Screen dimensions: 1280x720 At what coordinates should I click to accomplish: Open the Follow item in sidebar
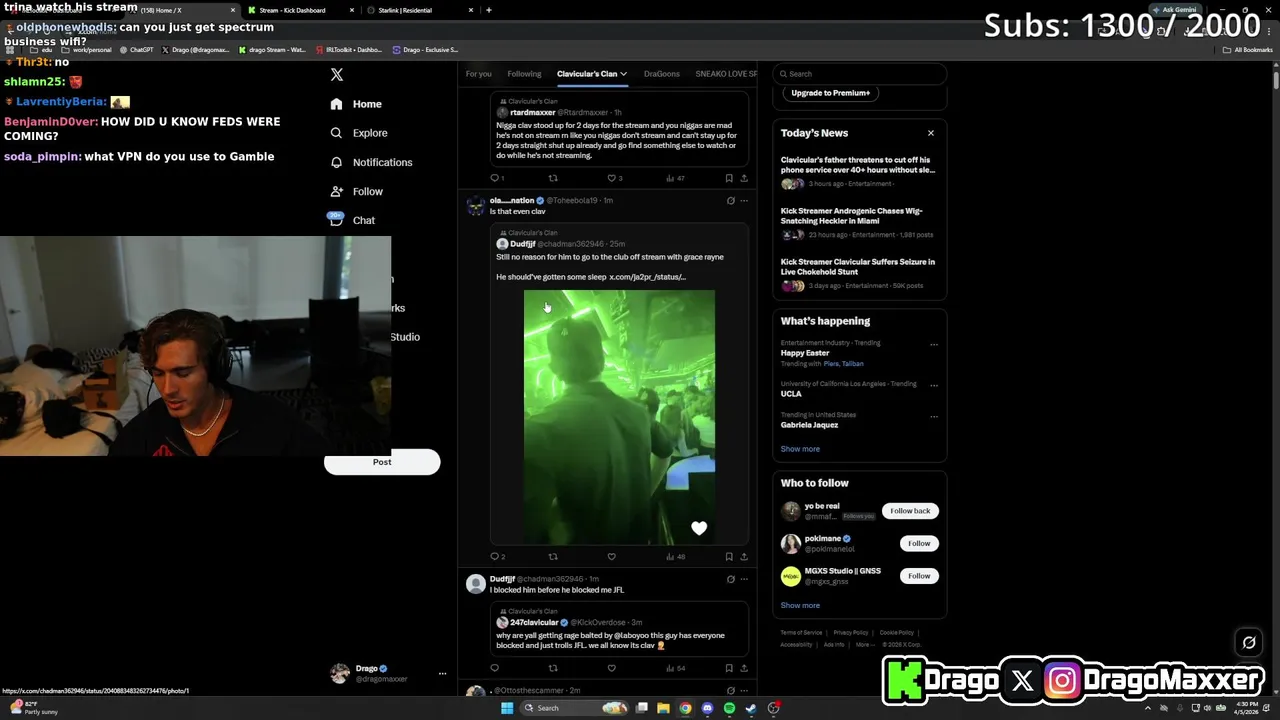(x=356, y=191)
